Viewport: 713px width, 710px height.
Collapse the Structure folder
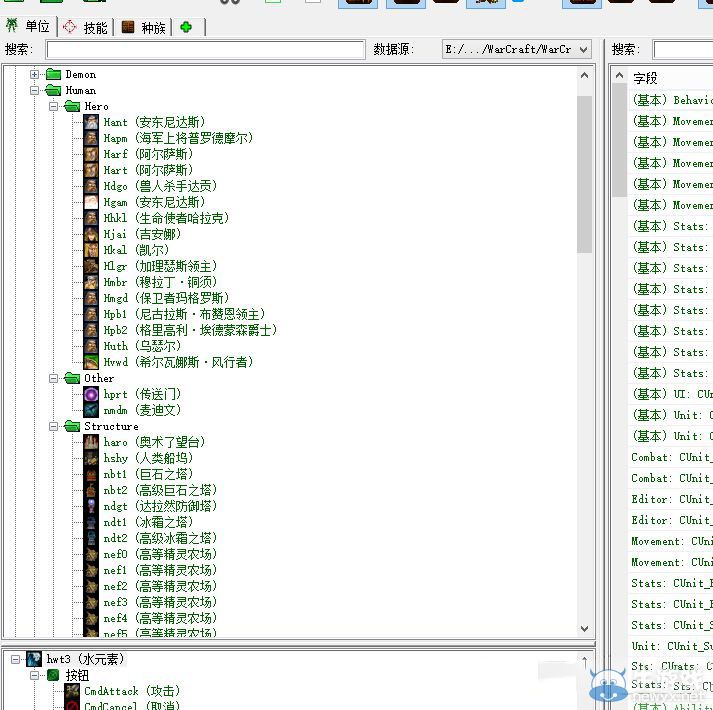coord(54,426)
